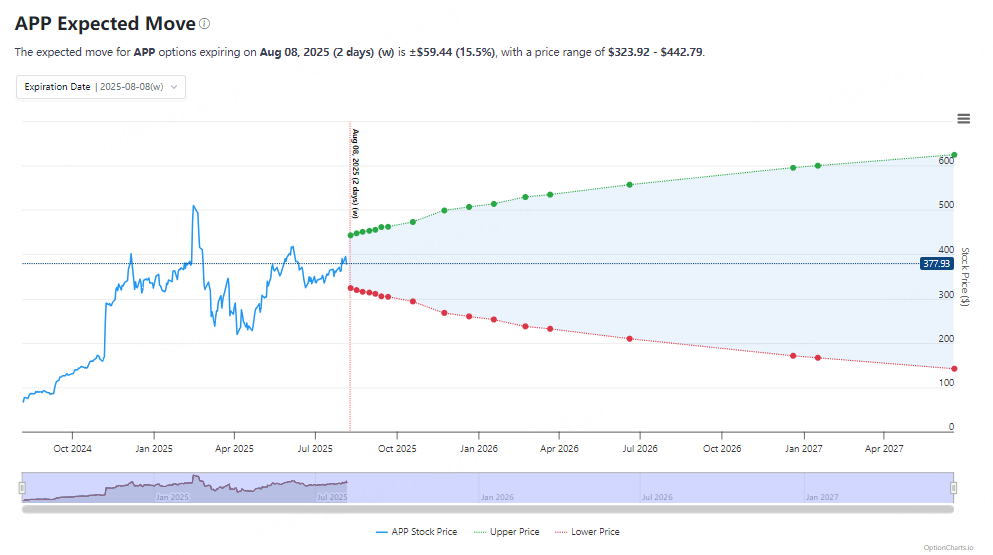The width and height of the screenshot is (993, 555).
Task: Click the info icon beside APP Expected Move
Action: point(205,23)
